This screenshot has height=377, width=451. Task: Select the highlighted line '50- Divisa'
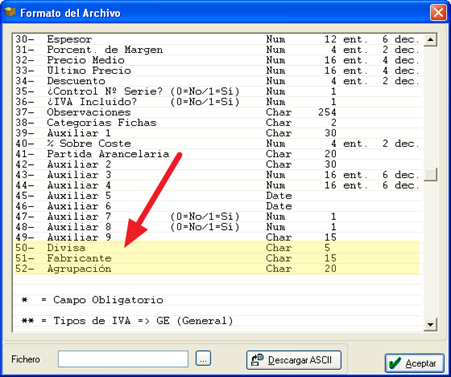(218, 248)
